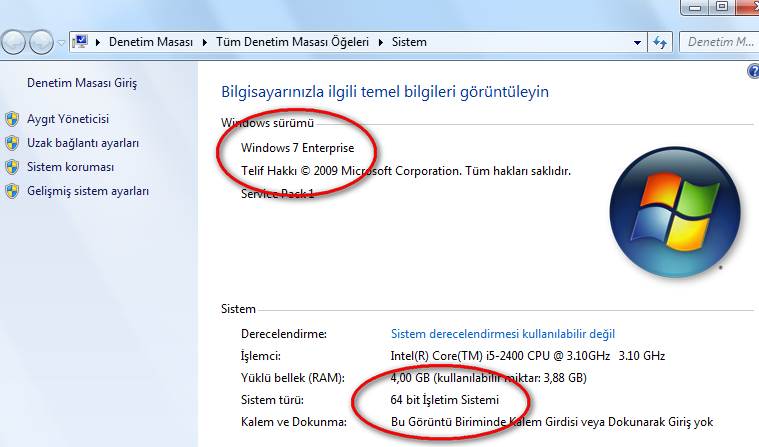Refresh the address bar location
Image resolution: width=759 pixels, height=447 pixels.
(x=660, y=42)
